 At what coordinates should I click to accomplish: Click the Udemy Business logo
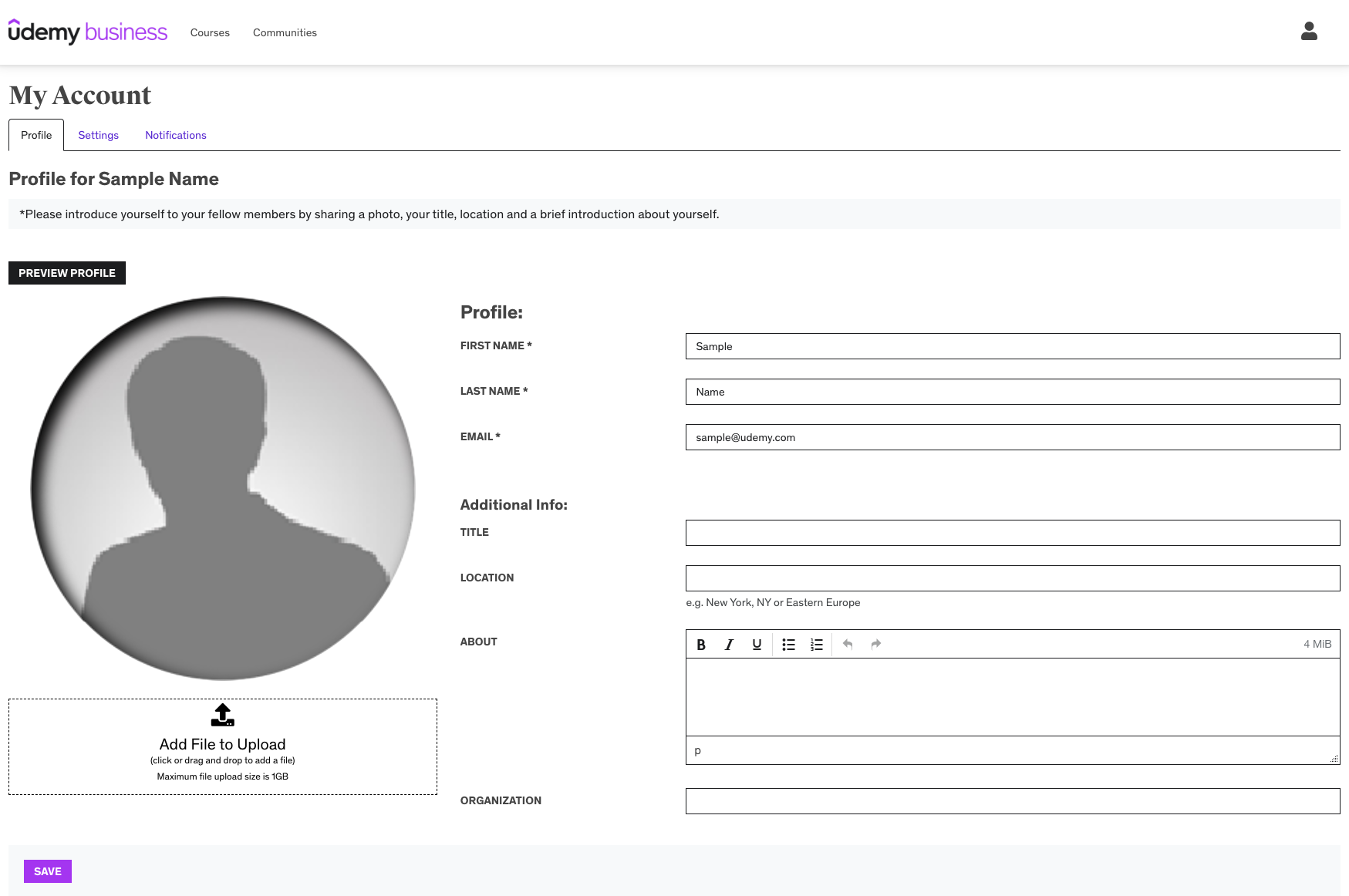pos(88,32)
